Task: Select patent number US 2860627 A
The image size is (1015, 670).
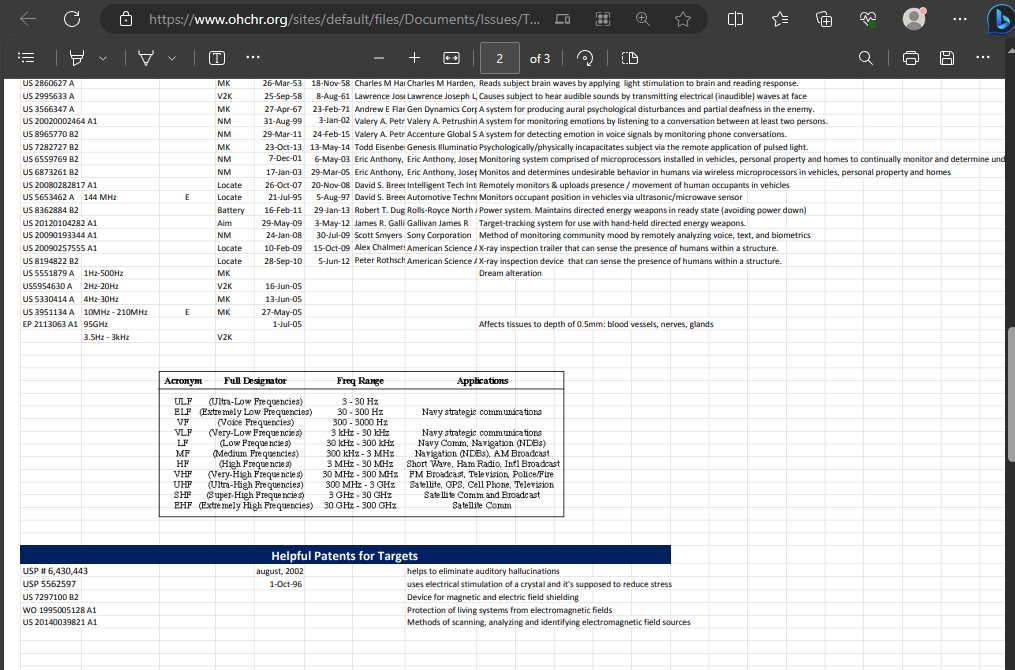Action: (49, 84)
